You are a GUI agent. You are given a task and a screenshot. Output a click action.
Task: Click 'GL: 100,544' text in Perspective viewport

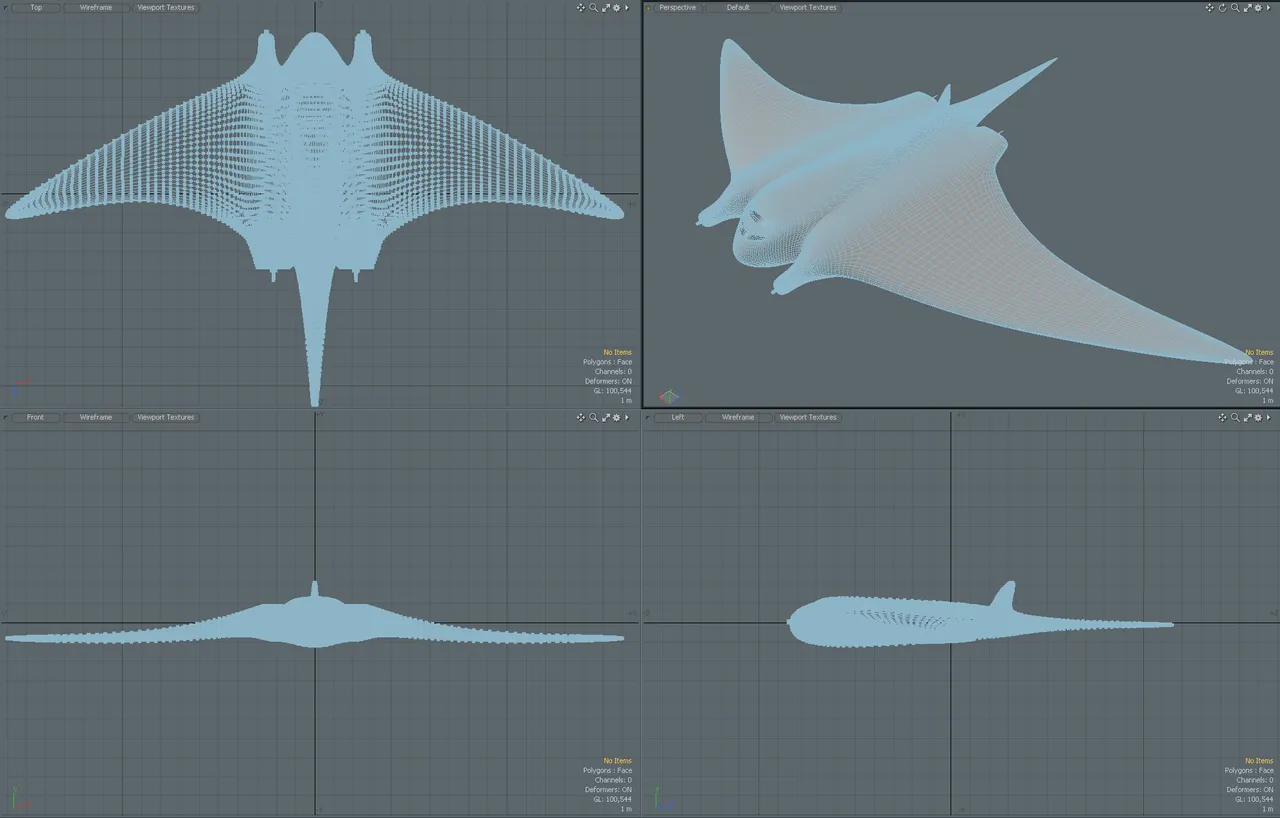(1254, 390)
